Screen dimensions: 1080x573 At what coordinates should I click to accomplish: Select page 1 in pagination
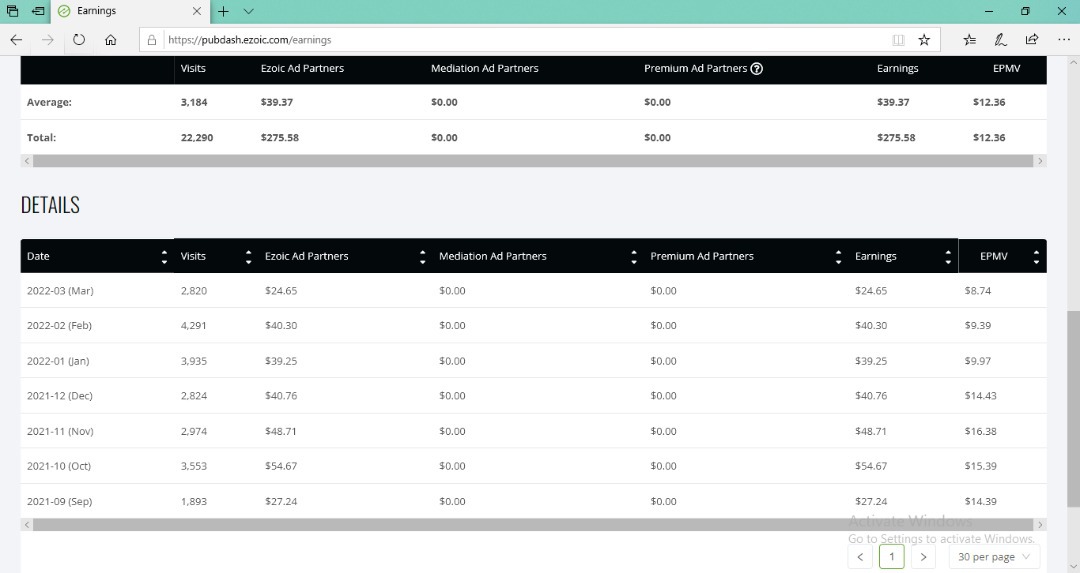(x=892, y=556)
